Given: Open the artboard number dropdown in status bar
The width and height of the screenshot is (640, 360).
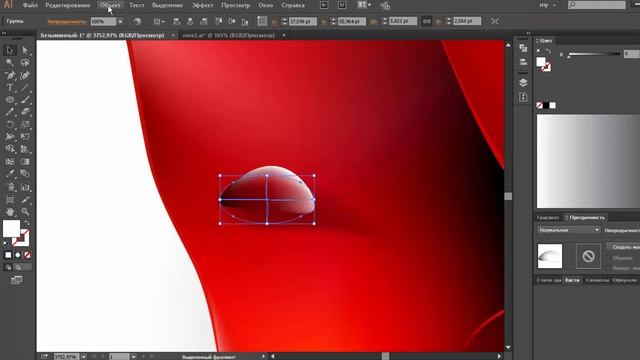Looking at the screenshot, I should pyautogui.click(x=133, y=357).
